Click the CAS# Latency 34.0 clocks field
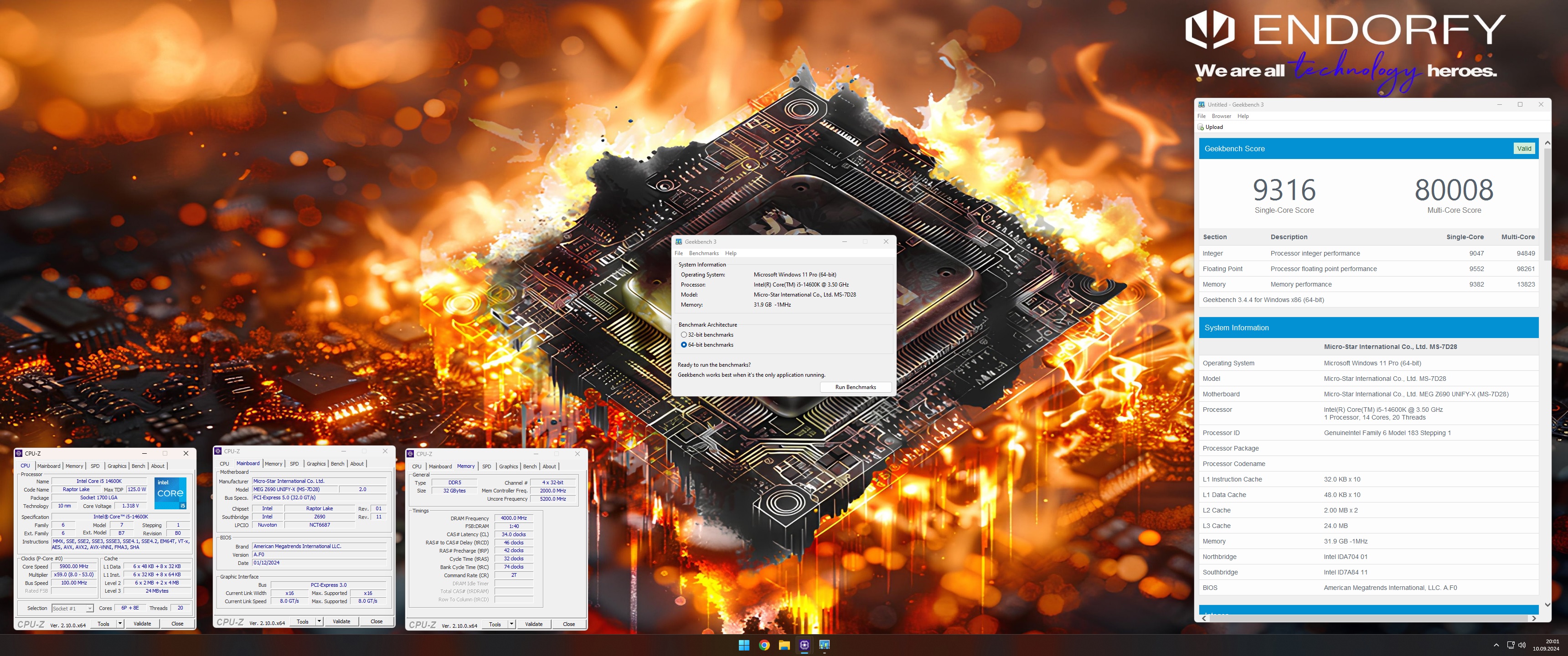This screenshot has width=1568, height=656. [x=514, y=534]
